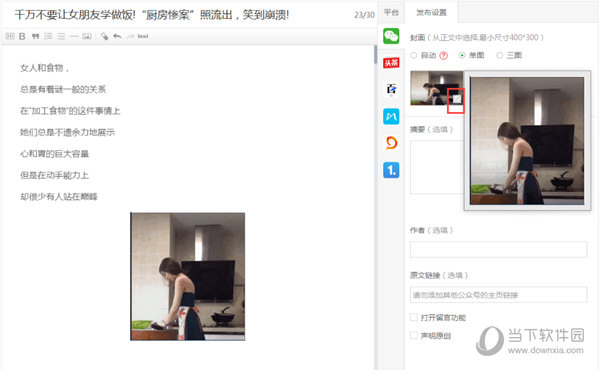Apply ordered list formatting icon
This screenshot has height=370, width=600.
[x=48, y=36]
